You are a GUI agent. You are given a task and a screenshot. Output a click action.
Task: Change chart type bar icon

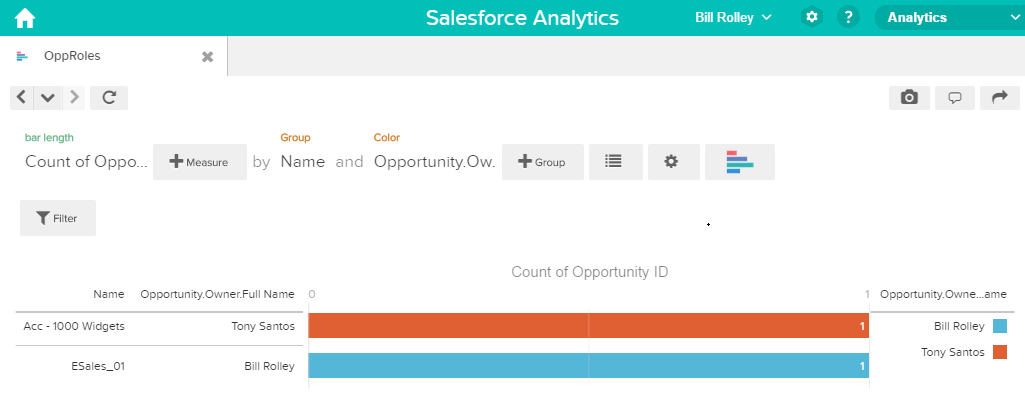click(740, 162)
